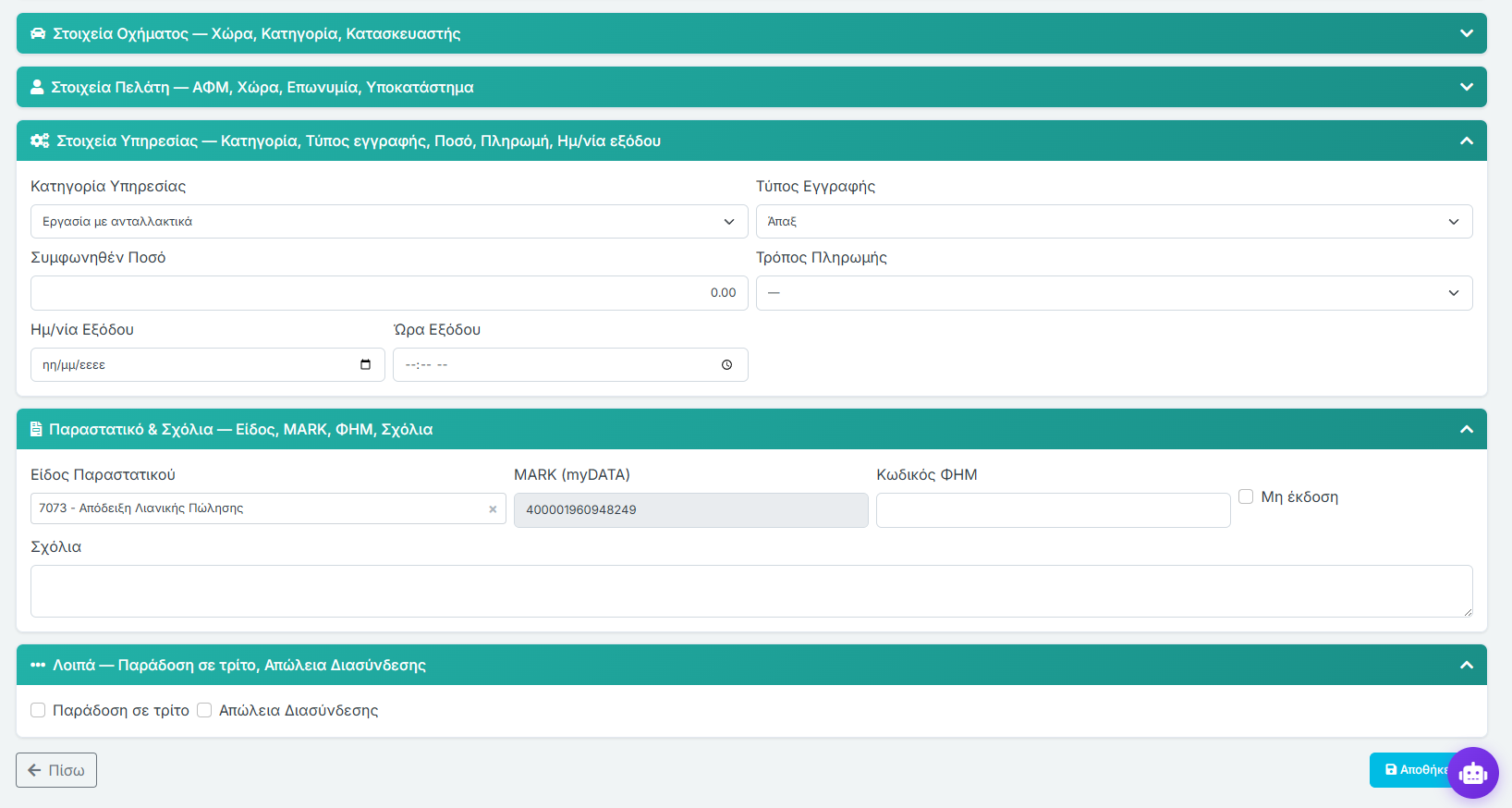Viewport: 1512px width, 808px height.
Task: Collapse Παραστατικό & Σχόλια section chevron
Action: (1467, 429)
